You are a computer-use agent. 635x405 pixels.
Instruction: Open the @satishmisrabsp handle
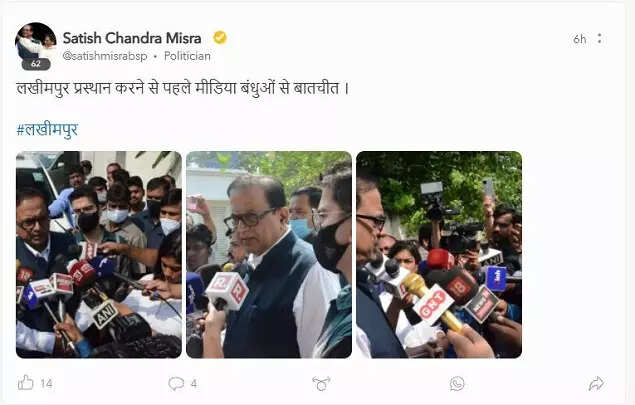coord(105,56)
